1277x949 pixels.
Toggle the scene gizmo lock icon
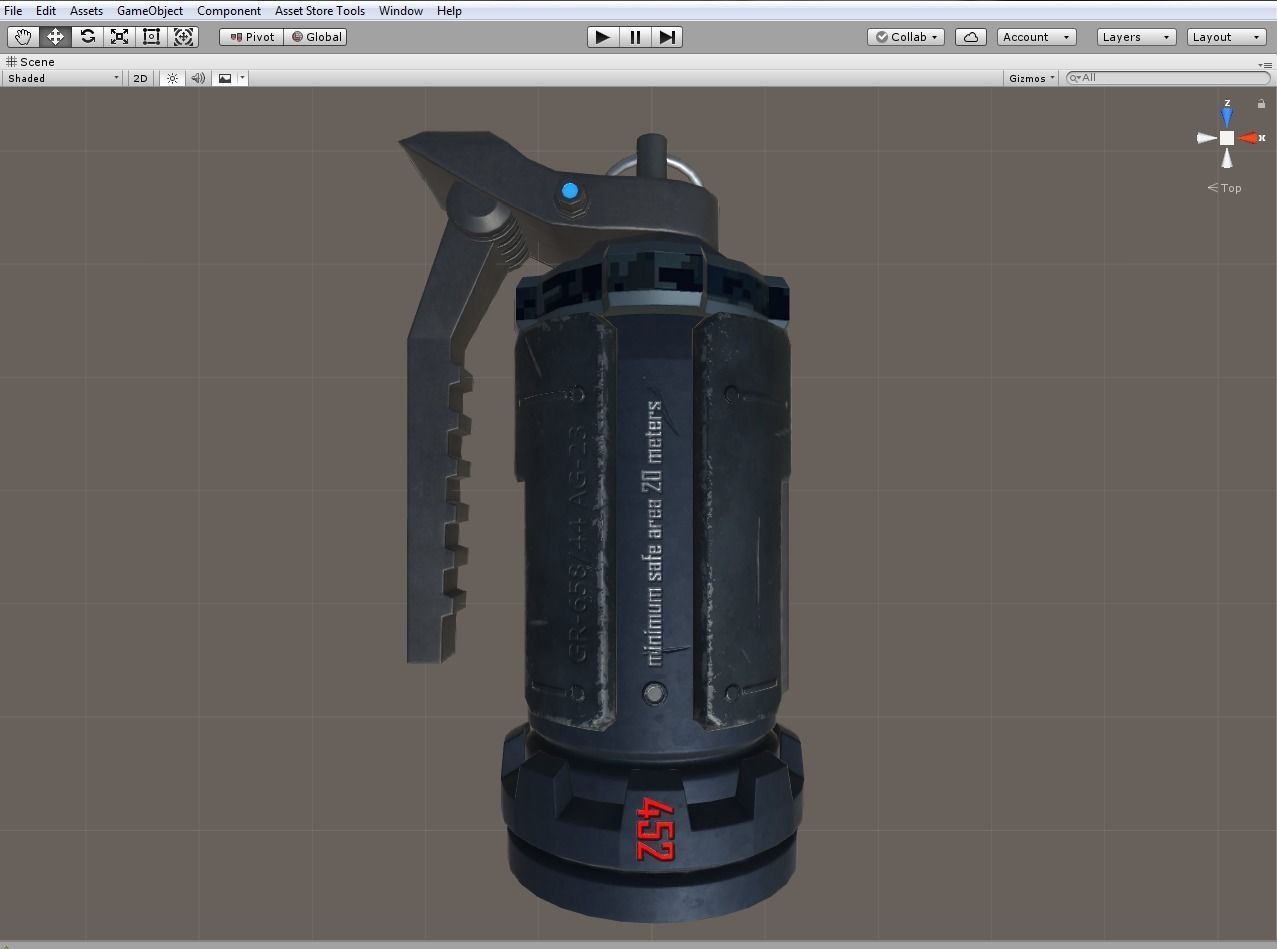tap(1261, 104)
